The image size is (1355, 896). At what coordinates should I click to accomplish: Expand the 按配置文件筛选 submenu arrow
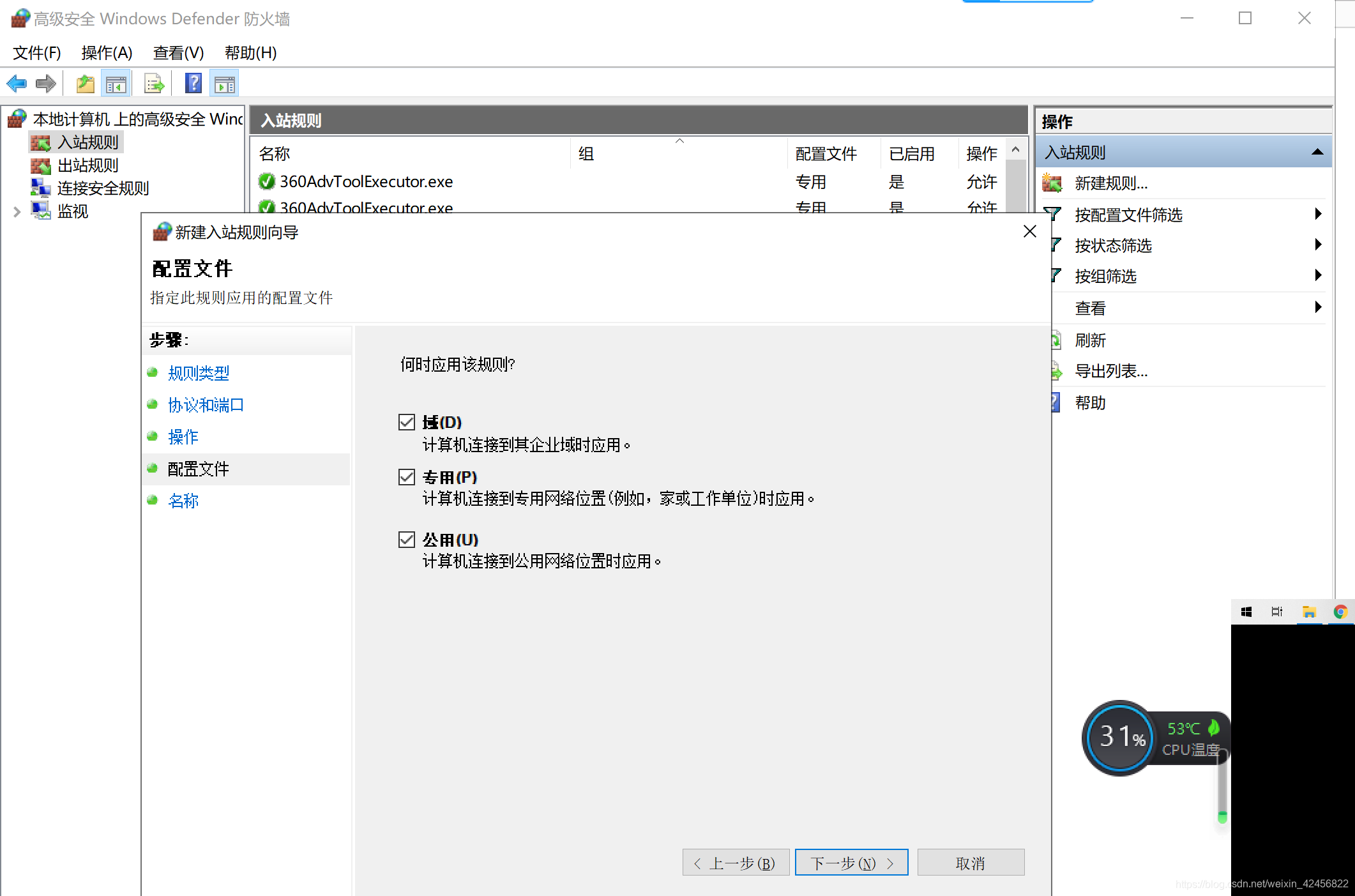[1318, 214]
